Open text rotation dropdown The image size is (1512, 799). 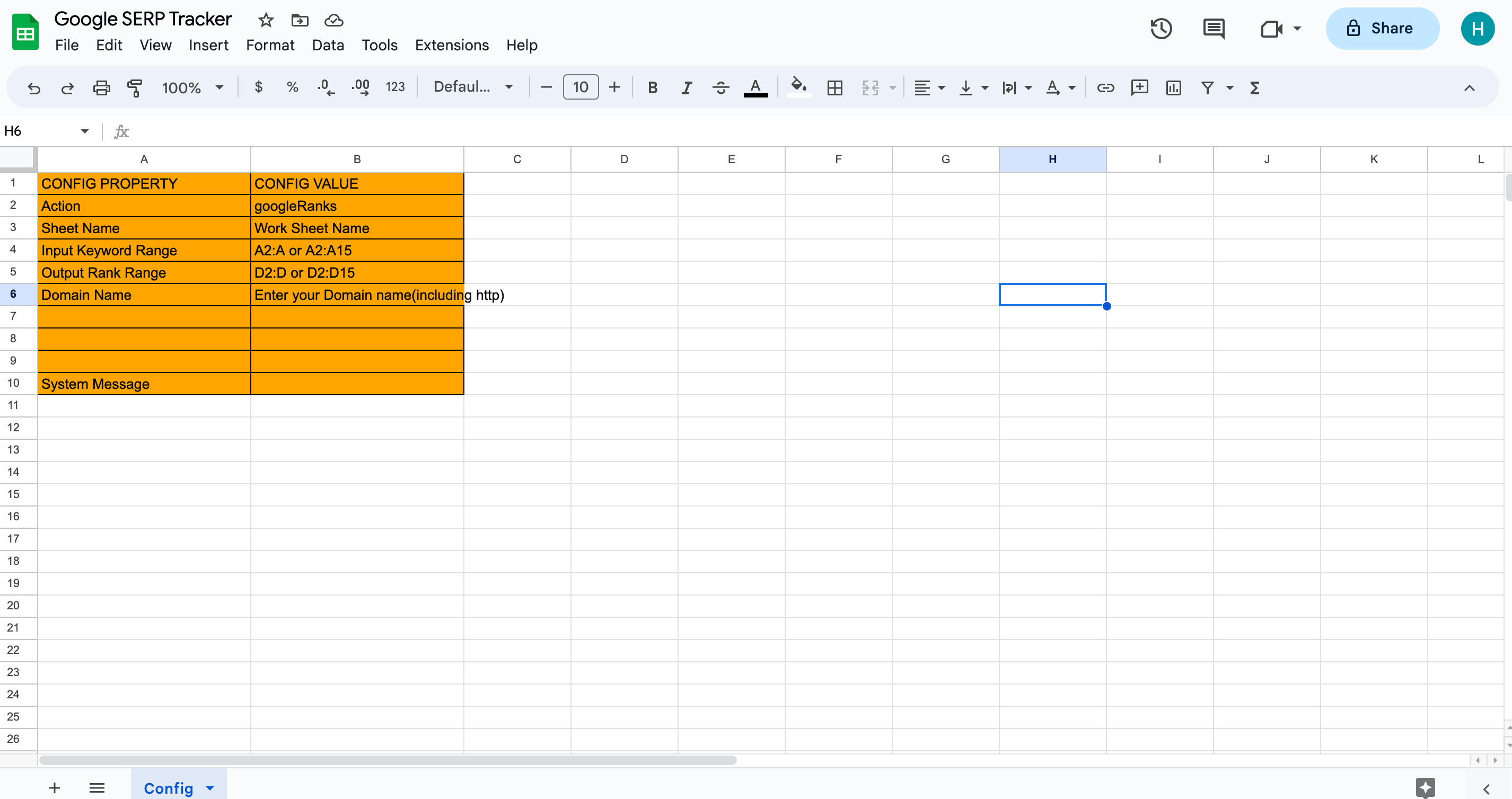(x=1061, y=88)
